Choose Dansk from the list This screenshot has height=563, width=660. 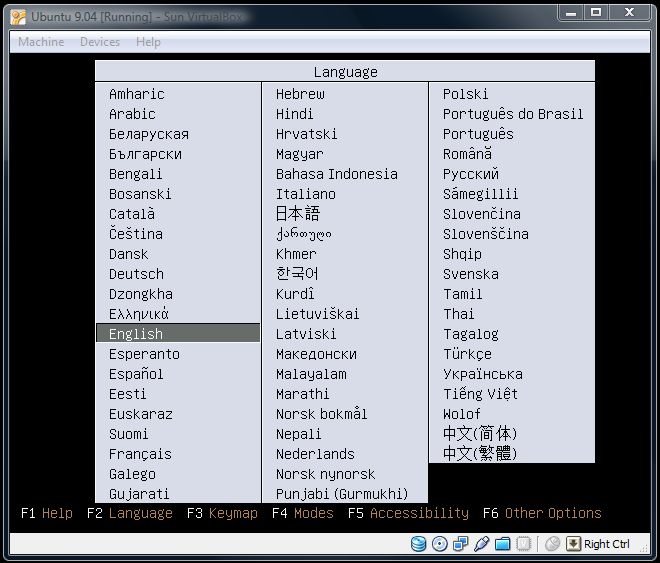[128, 254]
